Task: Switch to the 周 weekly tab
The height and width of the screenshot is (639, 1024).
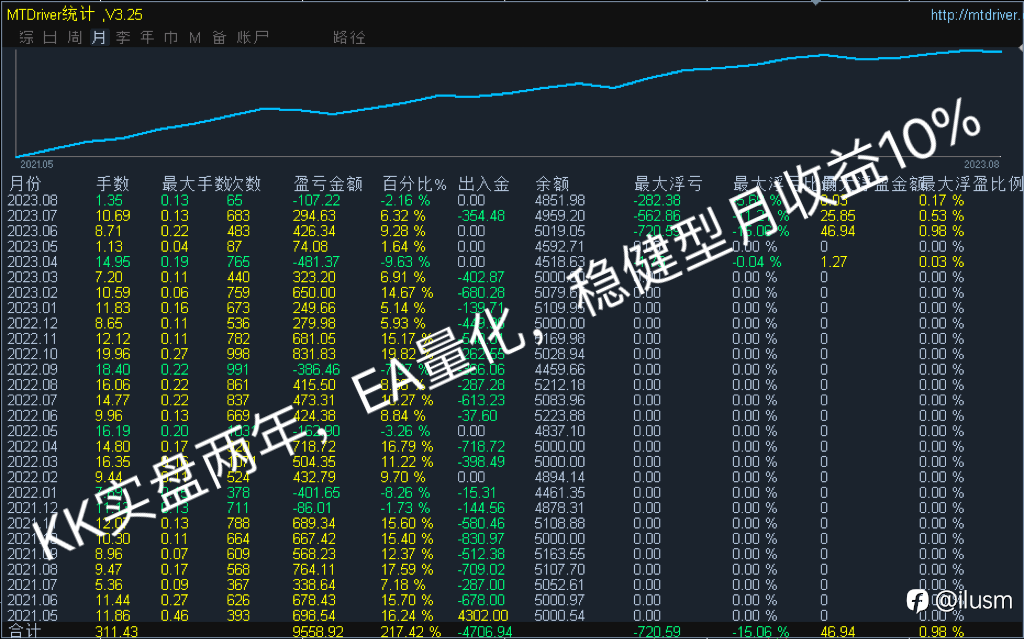Action: [74, 37]
